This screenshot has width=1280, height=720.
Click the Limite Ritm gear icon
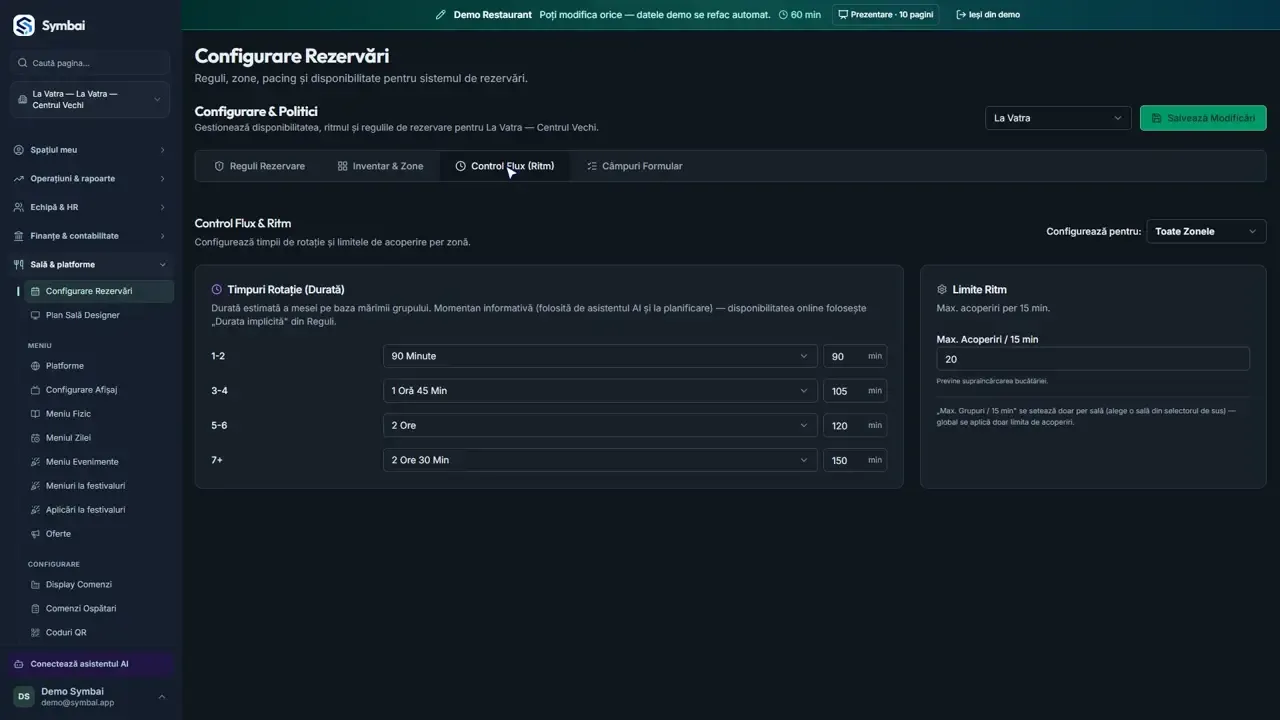(942, 290)
